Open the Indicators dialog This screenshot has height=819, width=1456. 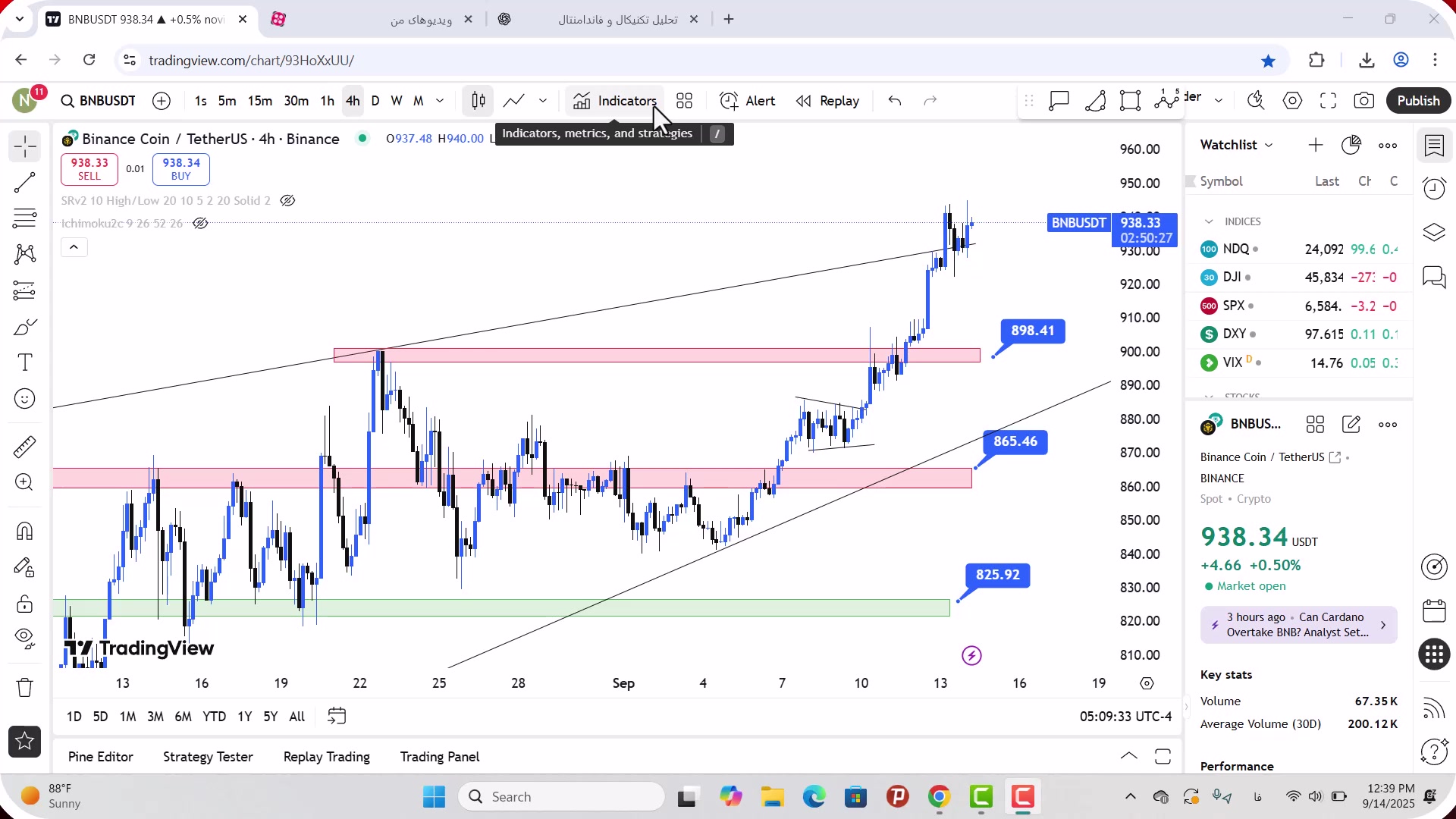coord(615,101)
